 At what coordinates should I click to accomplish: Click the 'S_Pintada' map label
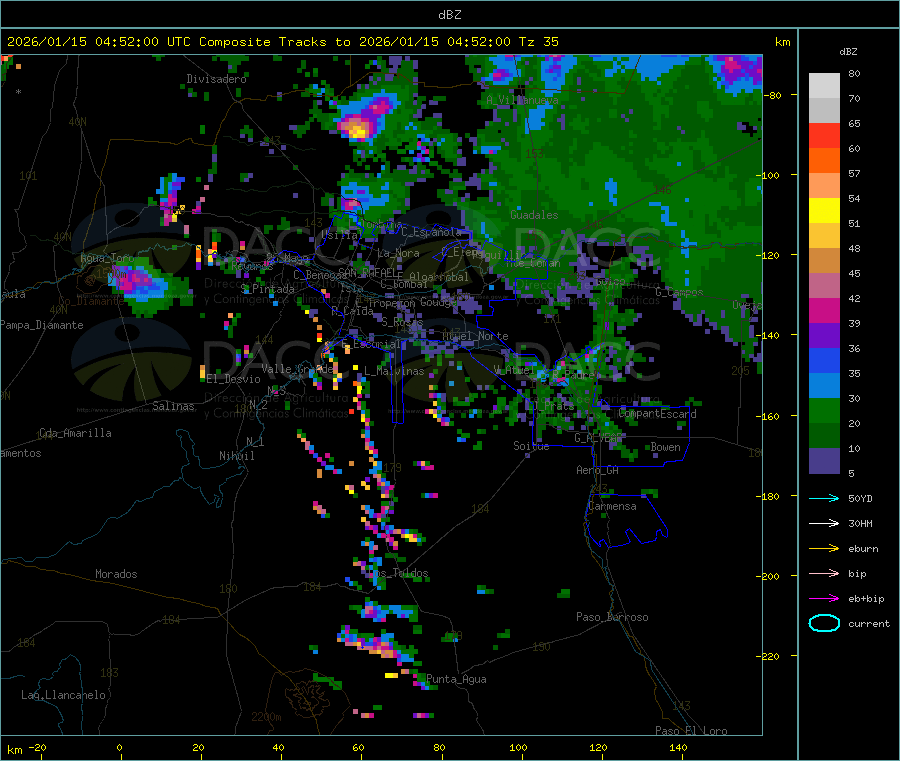267,289
